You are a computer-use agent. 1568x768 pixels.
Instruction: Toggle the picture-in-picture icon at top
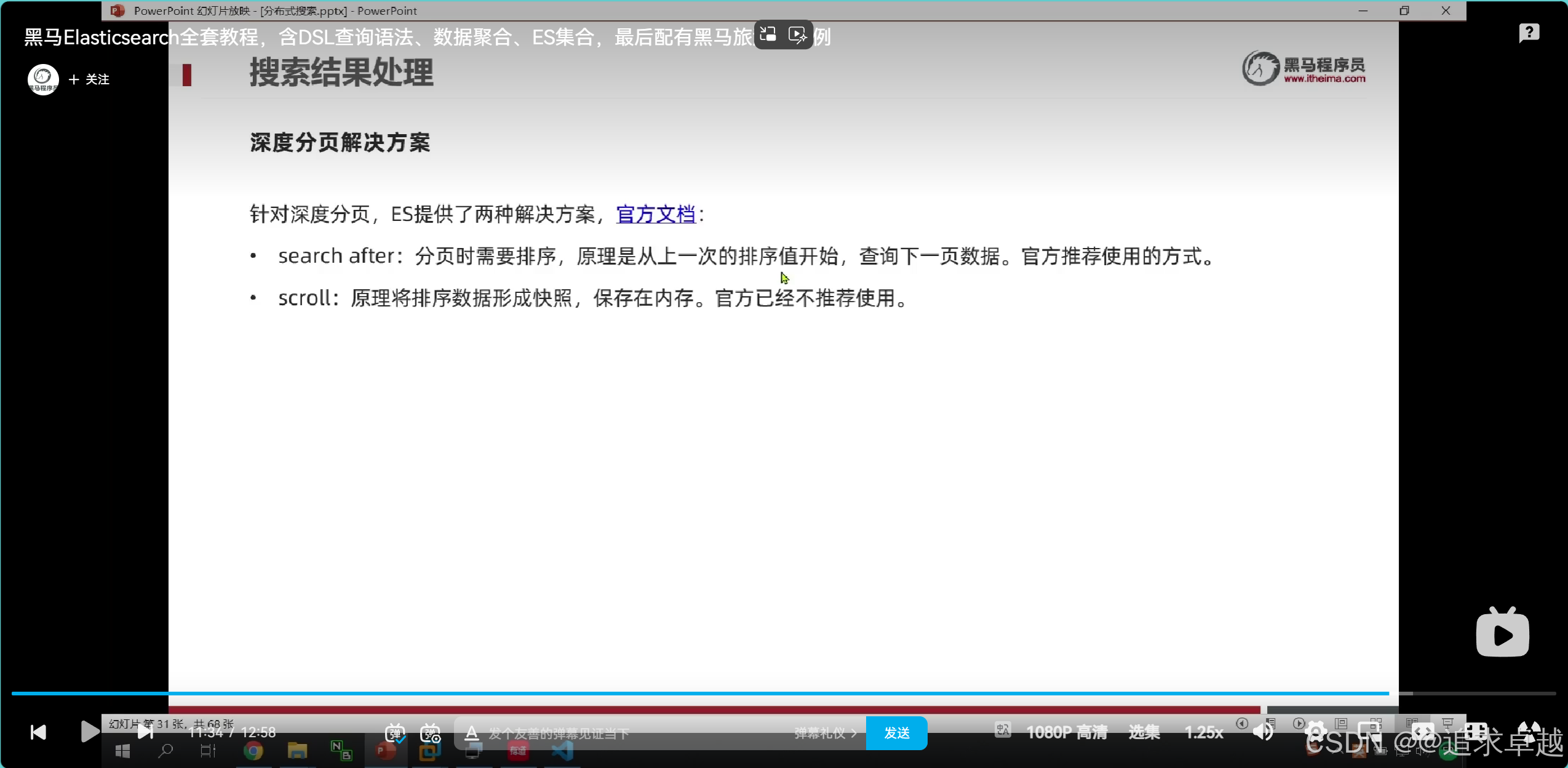tap(768, 34)
